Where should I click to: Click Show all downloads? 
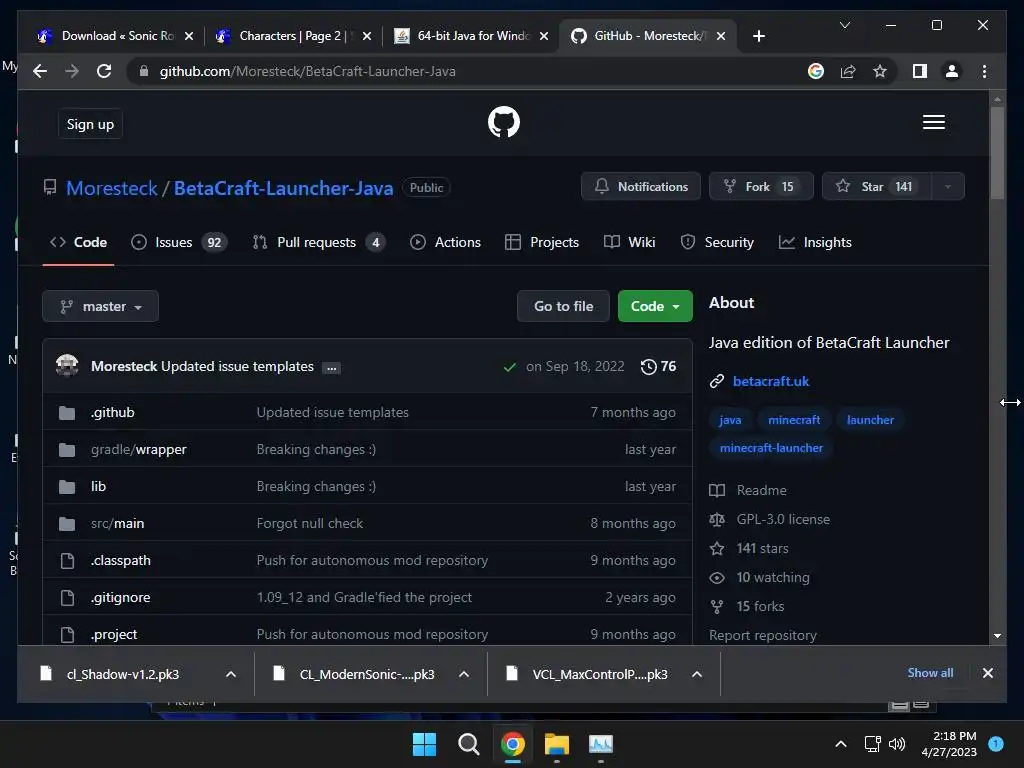(930, 673)
